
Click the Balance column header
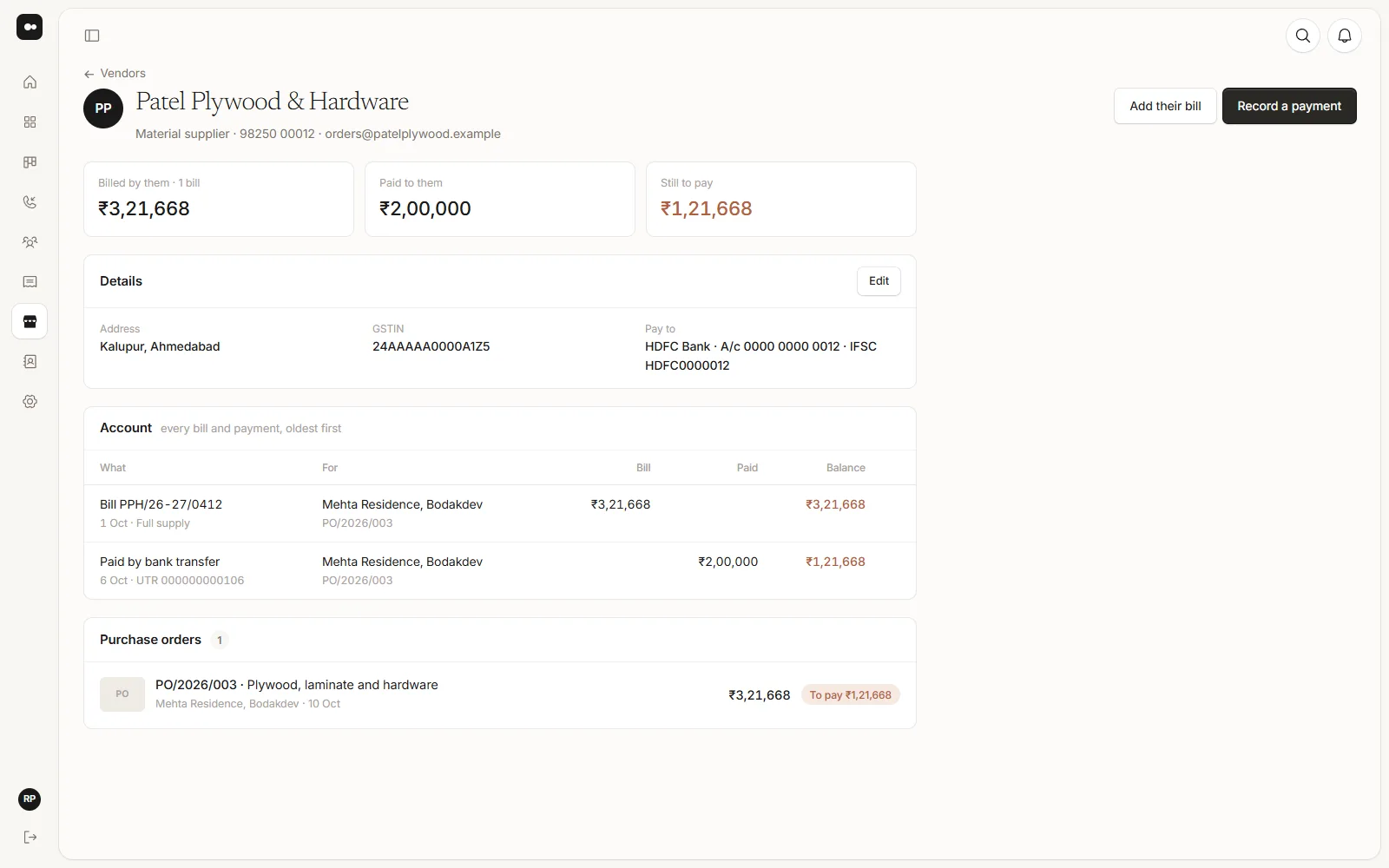point(846,468)
